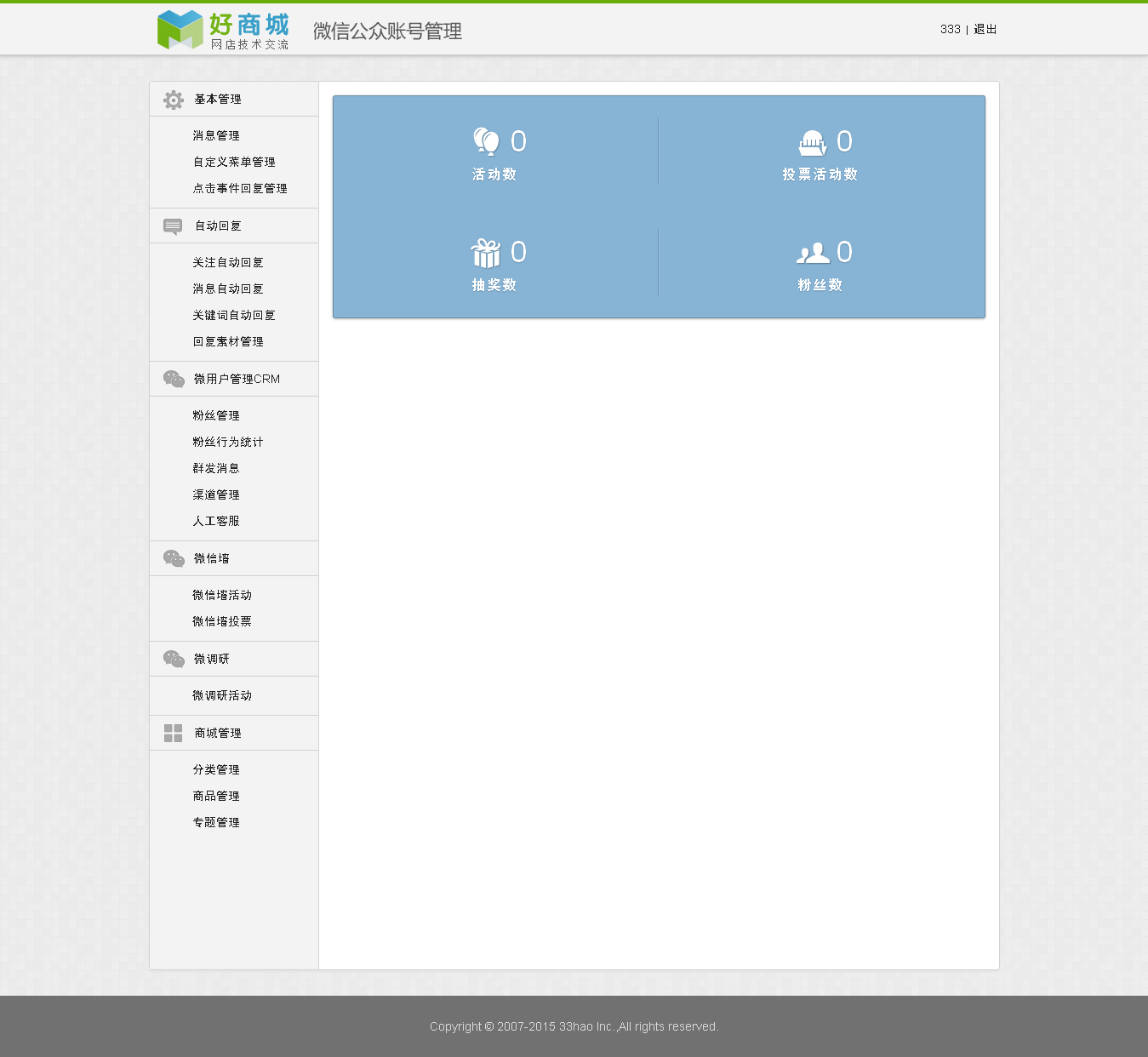The height and width of the screenshot is (1057, 1148).
Task: Open 消息管理 in the sidebar
Action: point(216,135)
